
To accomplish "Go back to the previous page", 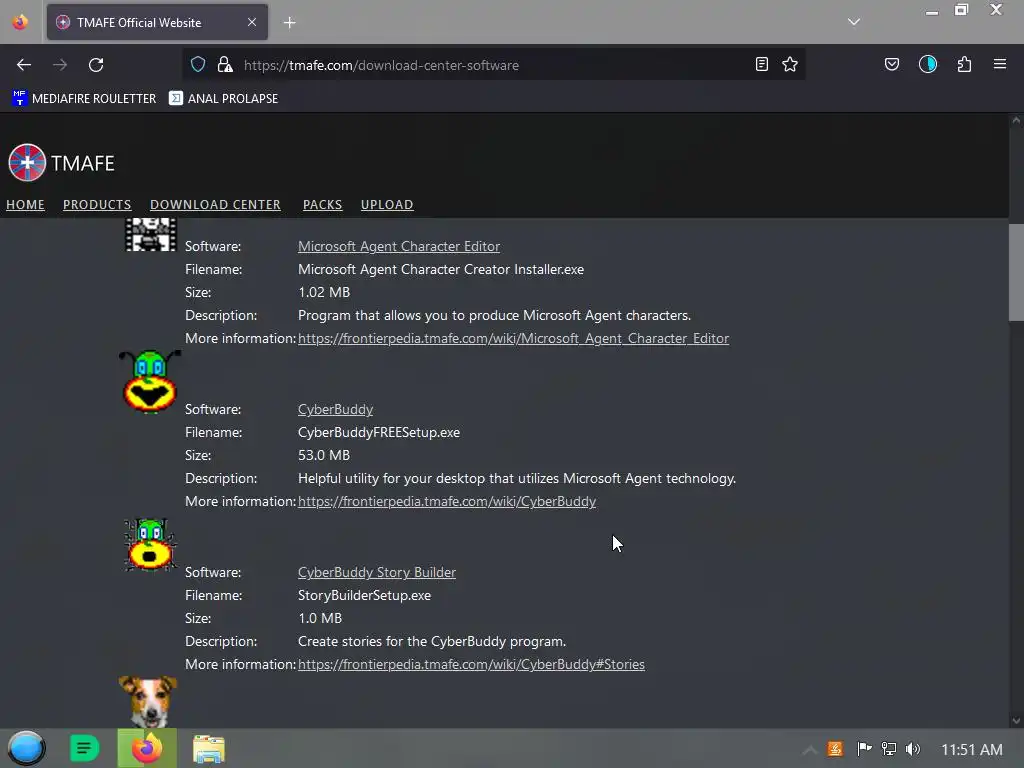I will (24, 65).
